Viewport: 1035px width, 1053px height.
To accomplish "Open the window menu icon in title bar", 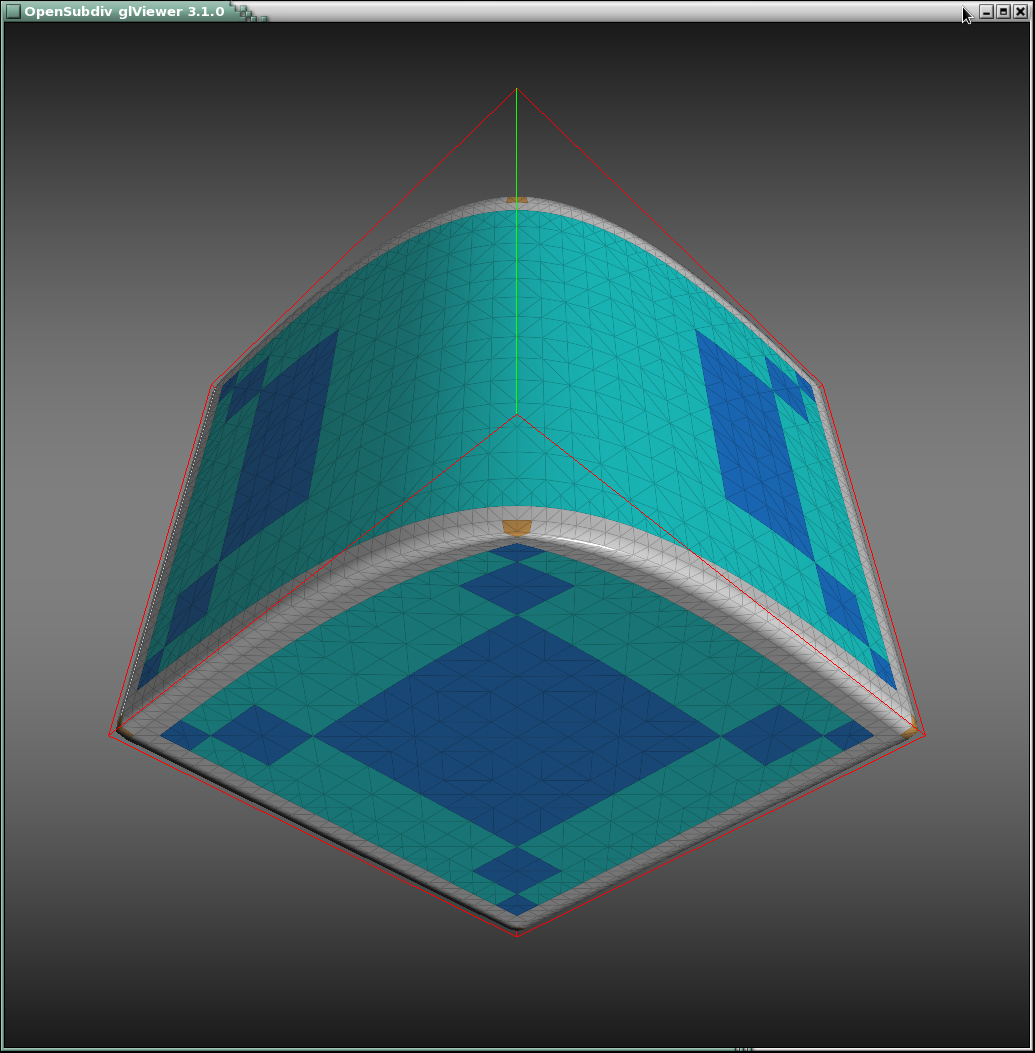I will click(13, 11).
